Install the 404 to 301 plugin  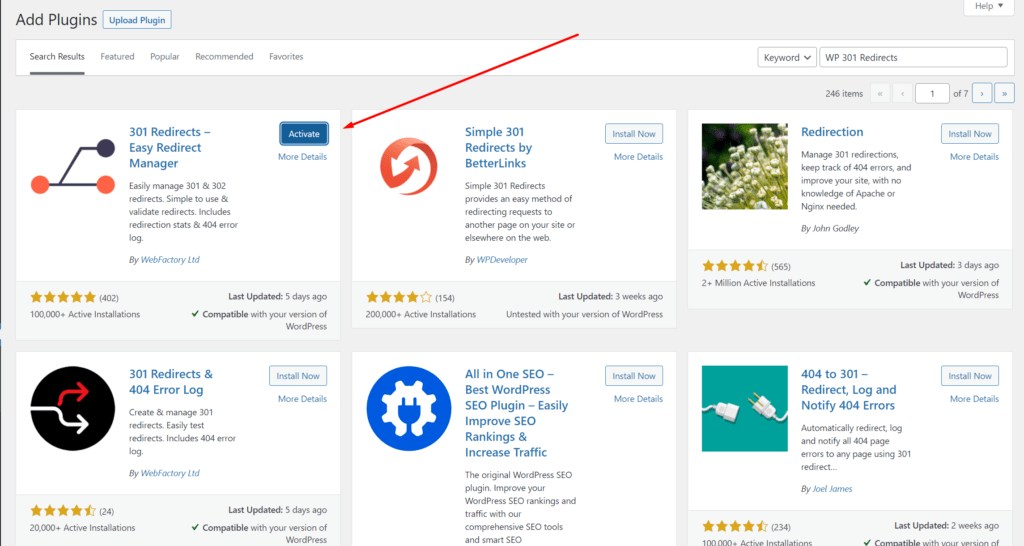pos(970,376)
